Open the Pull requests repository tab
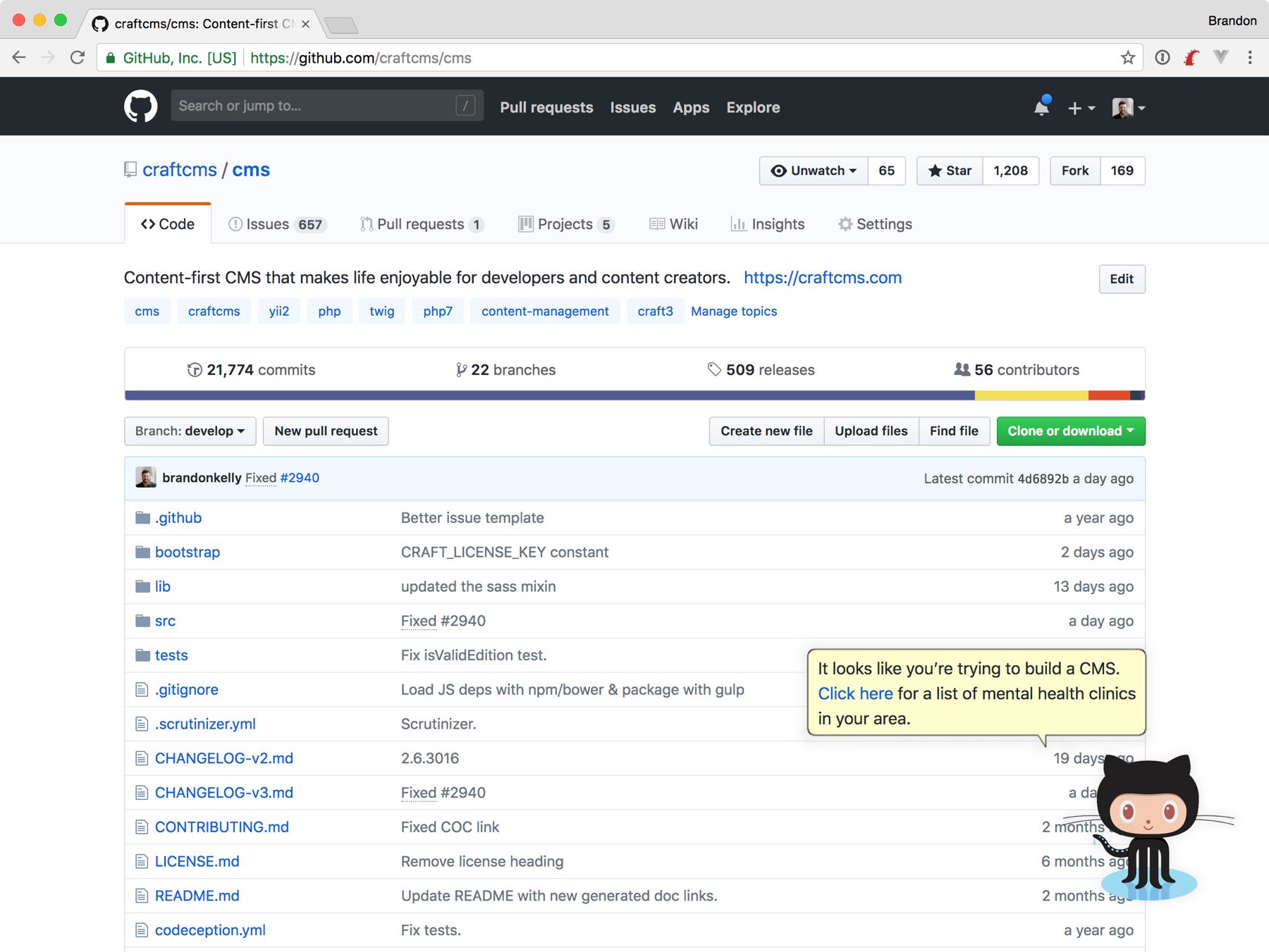The image size is (1269, 952). tap(422, 224)
